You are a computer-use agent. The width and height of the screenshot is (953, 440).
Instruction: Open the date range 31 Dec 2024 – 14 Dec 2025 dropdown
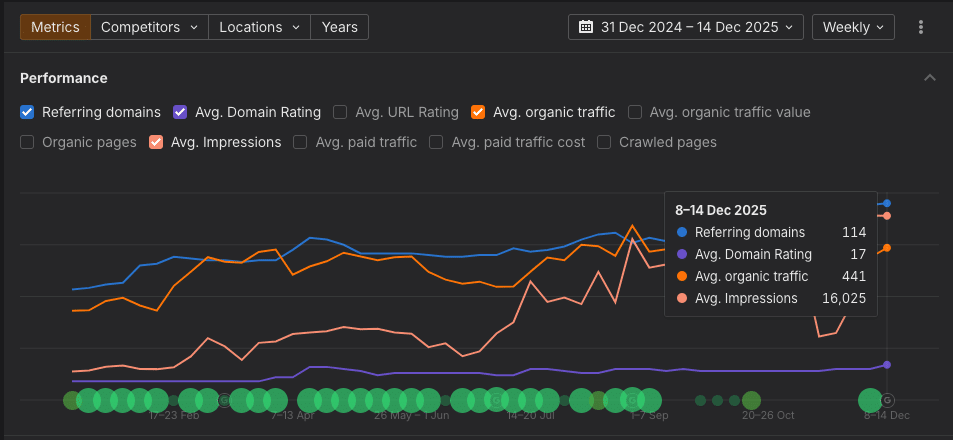[x=686, y=27]
